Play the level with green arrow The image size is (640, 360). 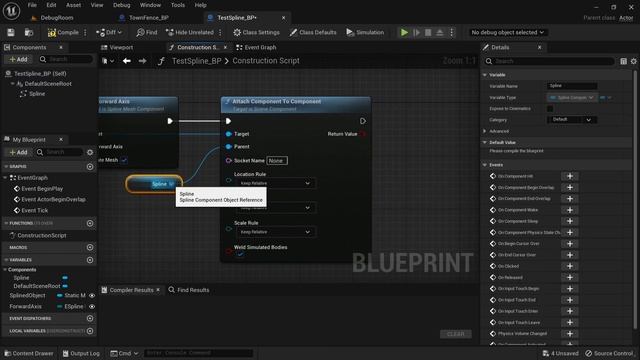click(x=404, y=32)
